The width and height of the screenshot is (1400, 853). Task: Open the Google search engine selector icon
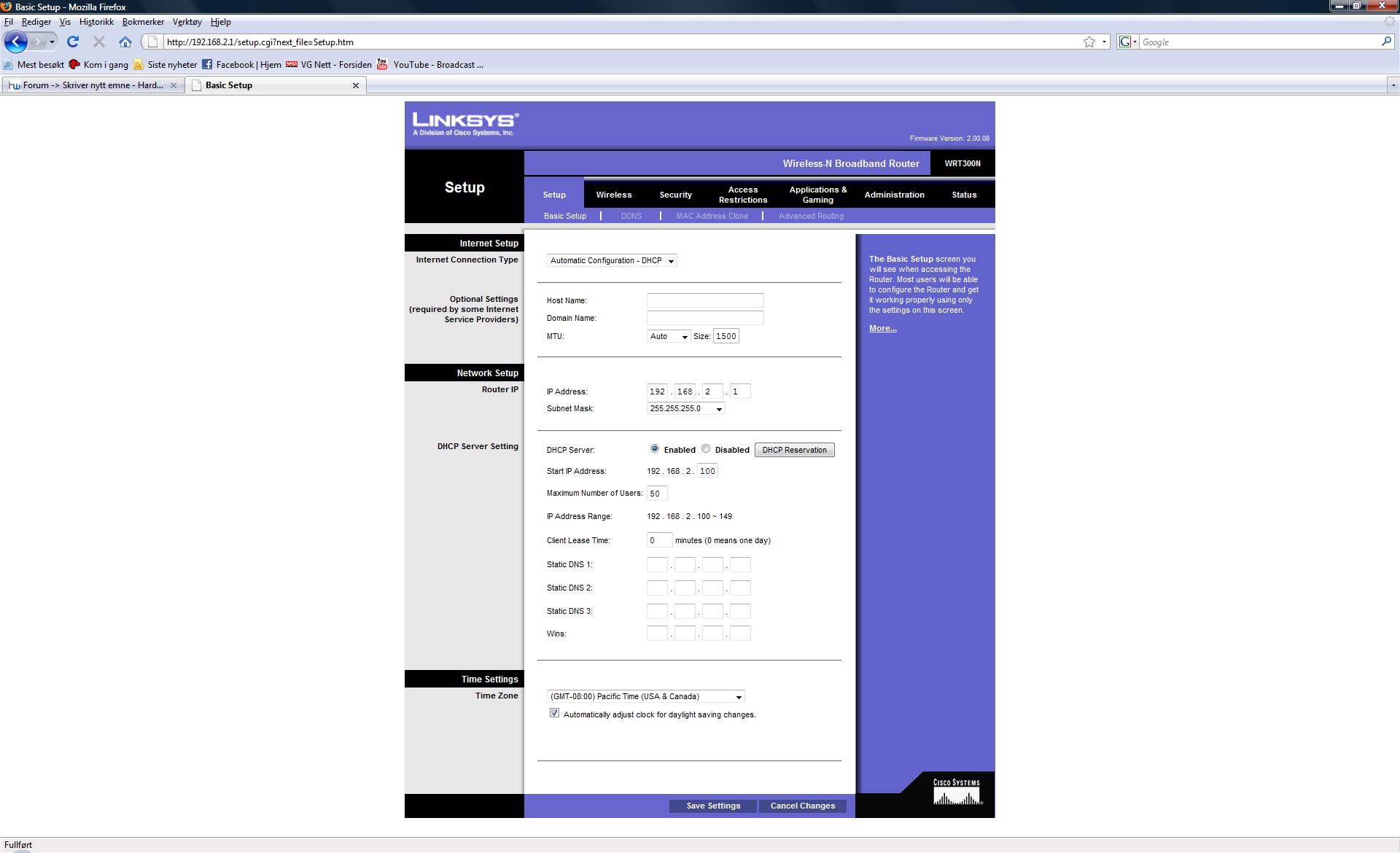1128,42
